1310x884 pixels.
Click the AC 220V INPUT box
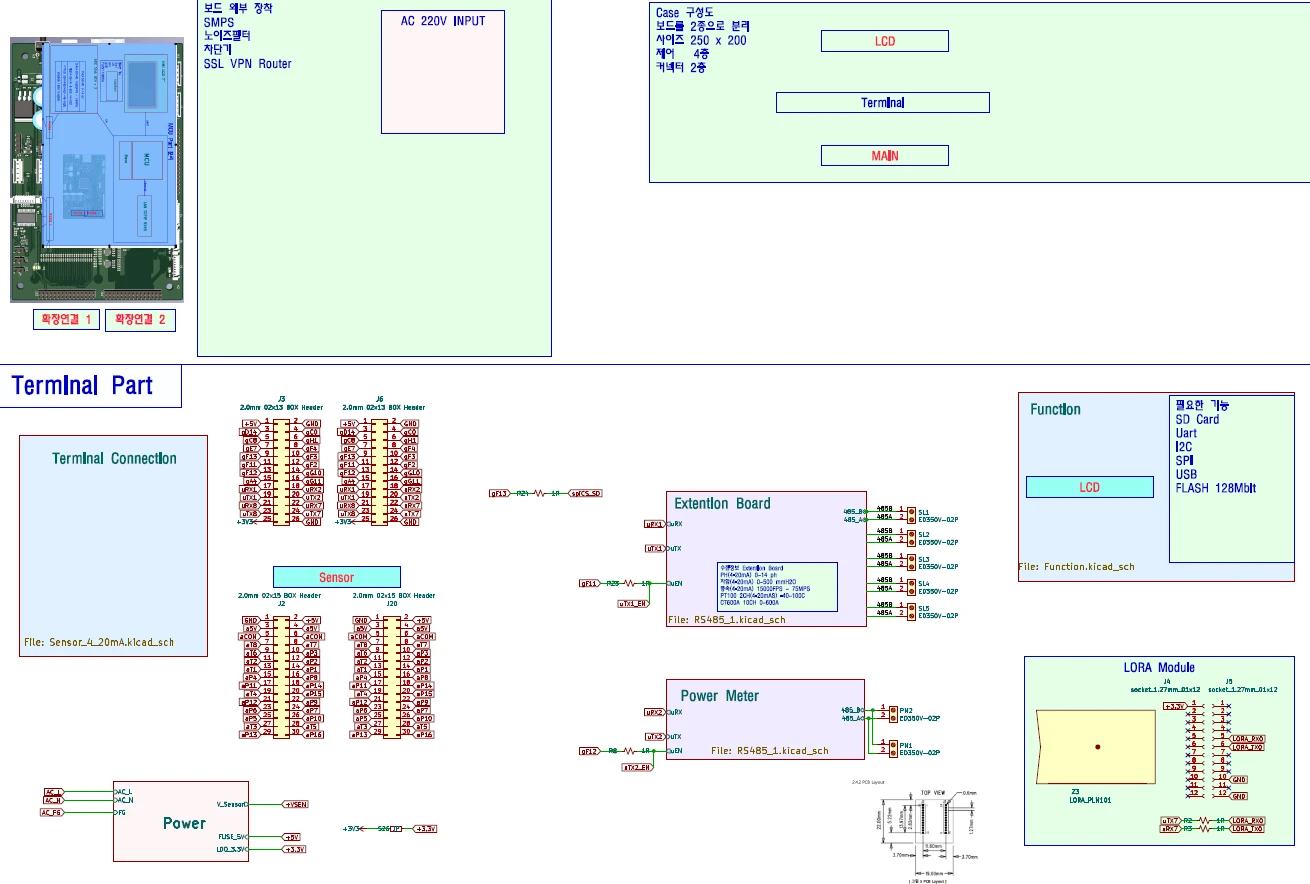(x=443, y=72)
